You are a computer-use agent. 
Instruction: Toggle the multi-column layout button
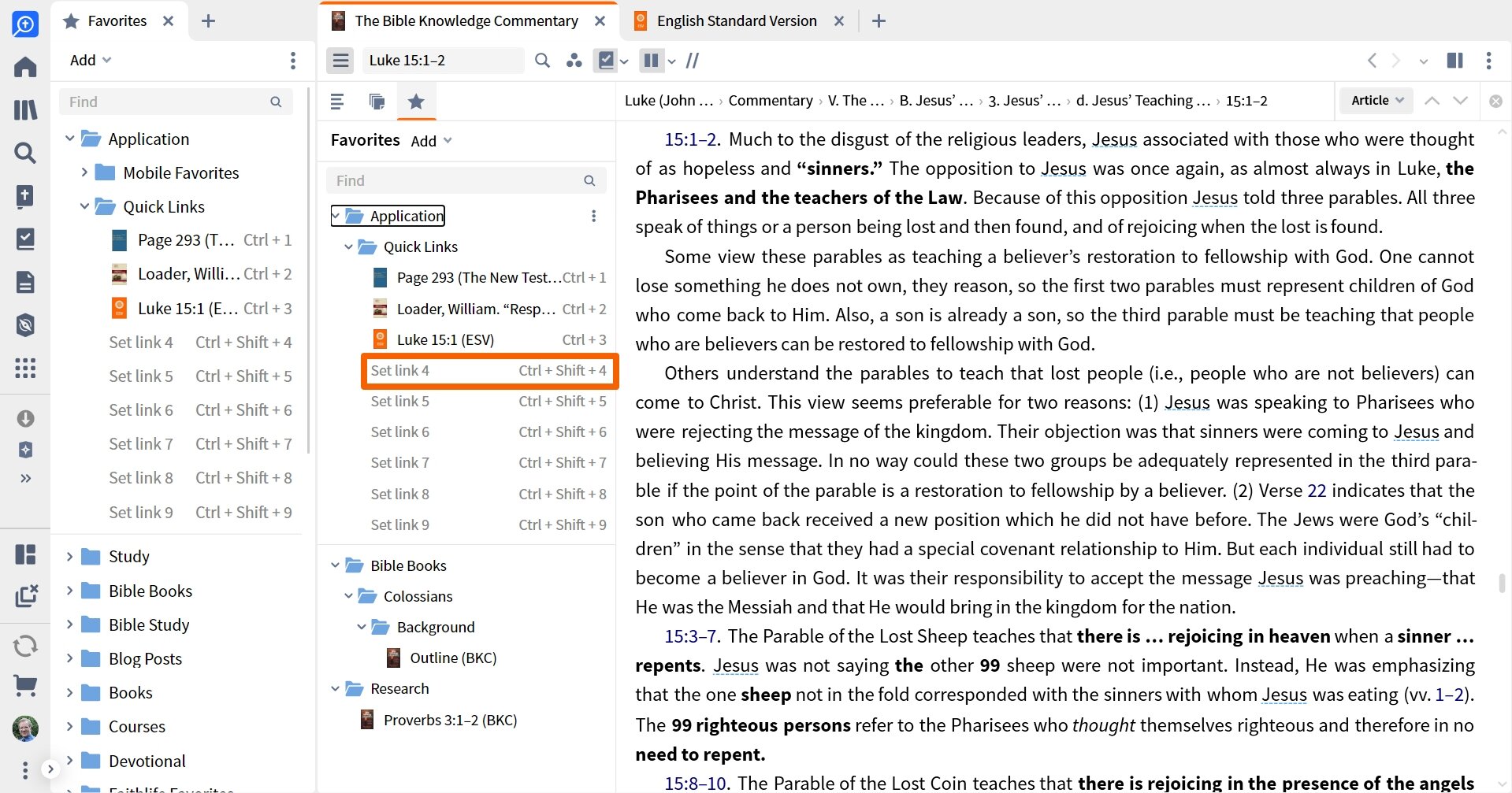[x=651, y=61]
